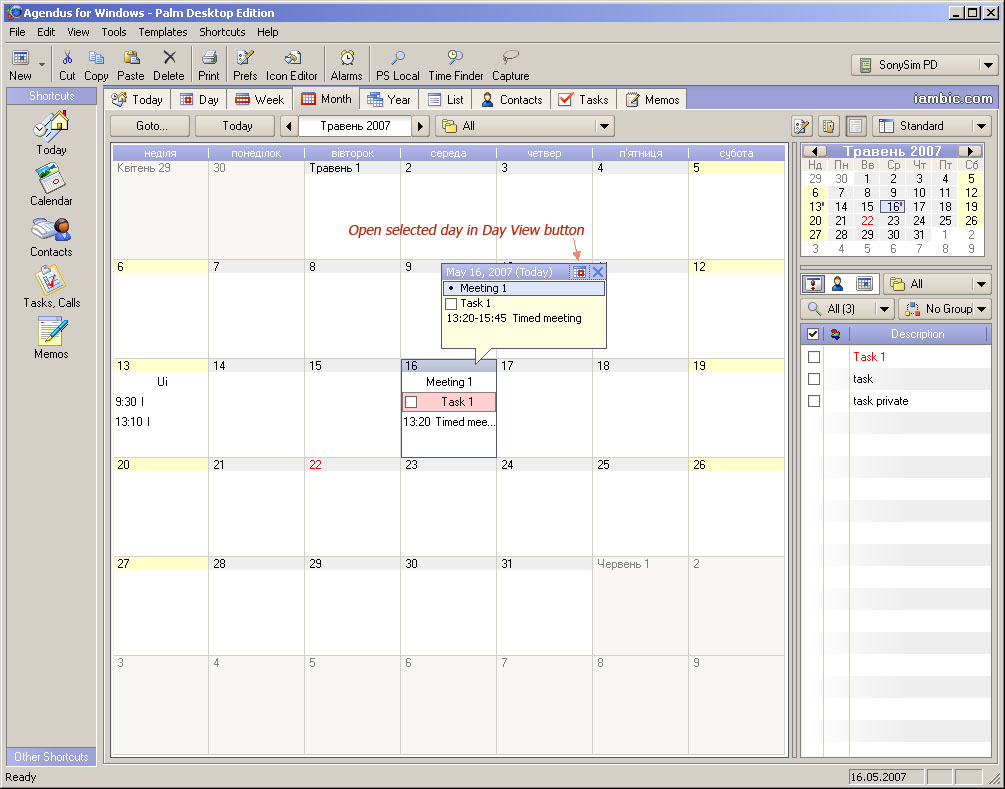Switch to the Tasks tab
1005x789 pixels.
pyautogui.click(x=584, y=100)
